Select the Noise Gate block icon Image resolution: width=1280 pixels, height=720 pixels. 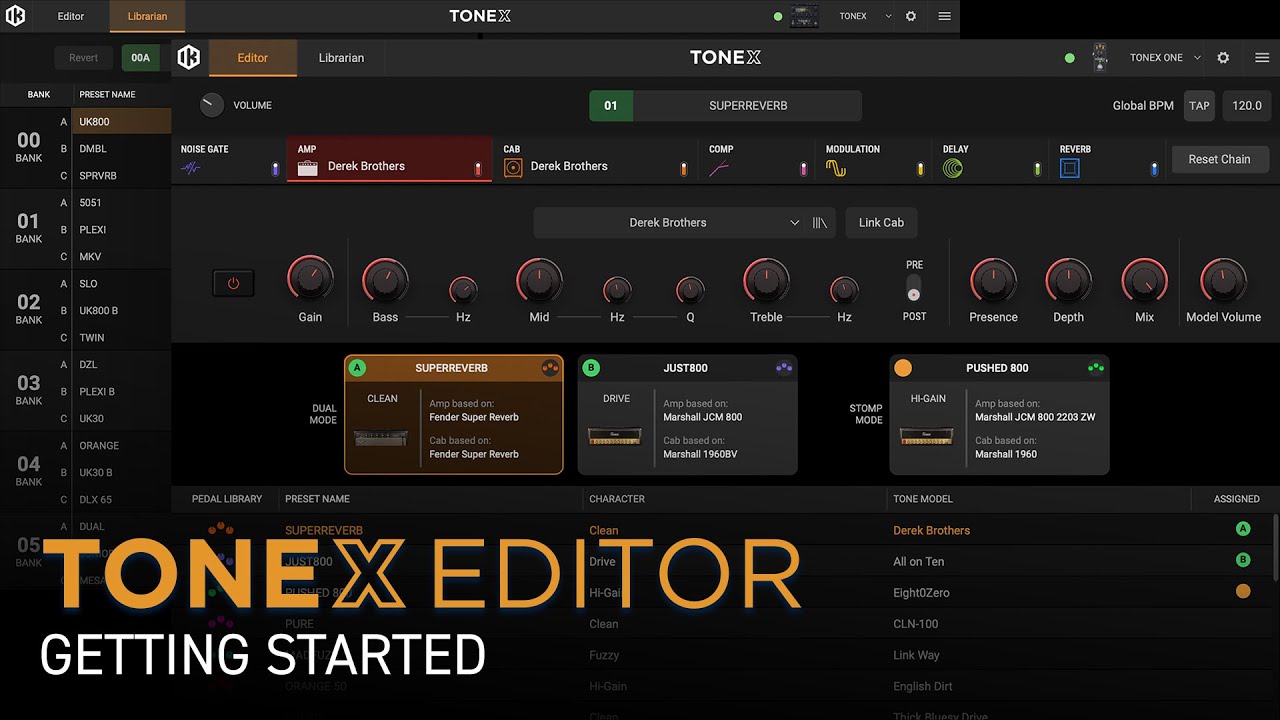[190, 169]
